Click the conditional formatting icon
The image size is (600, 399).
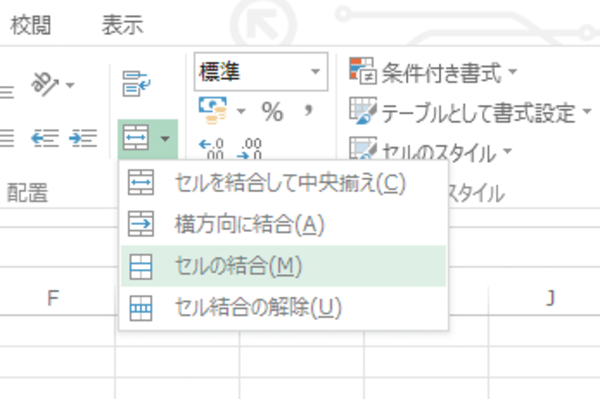362,71
